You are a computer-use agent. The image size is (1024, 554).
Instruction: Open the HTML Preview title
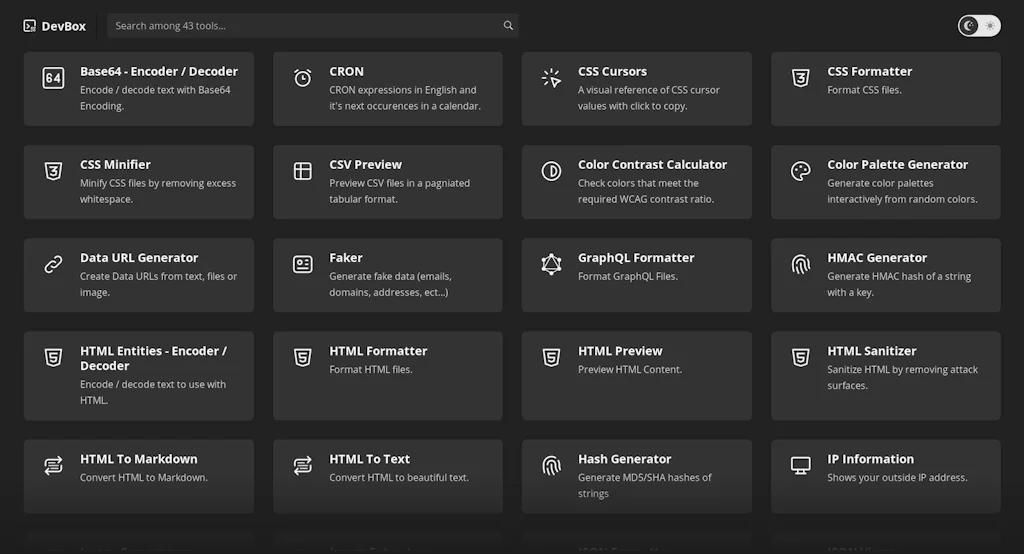tap(620, 351)
